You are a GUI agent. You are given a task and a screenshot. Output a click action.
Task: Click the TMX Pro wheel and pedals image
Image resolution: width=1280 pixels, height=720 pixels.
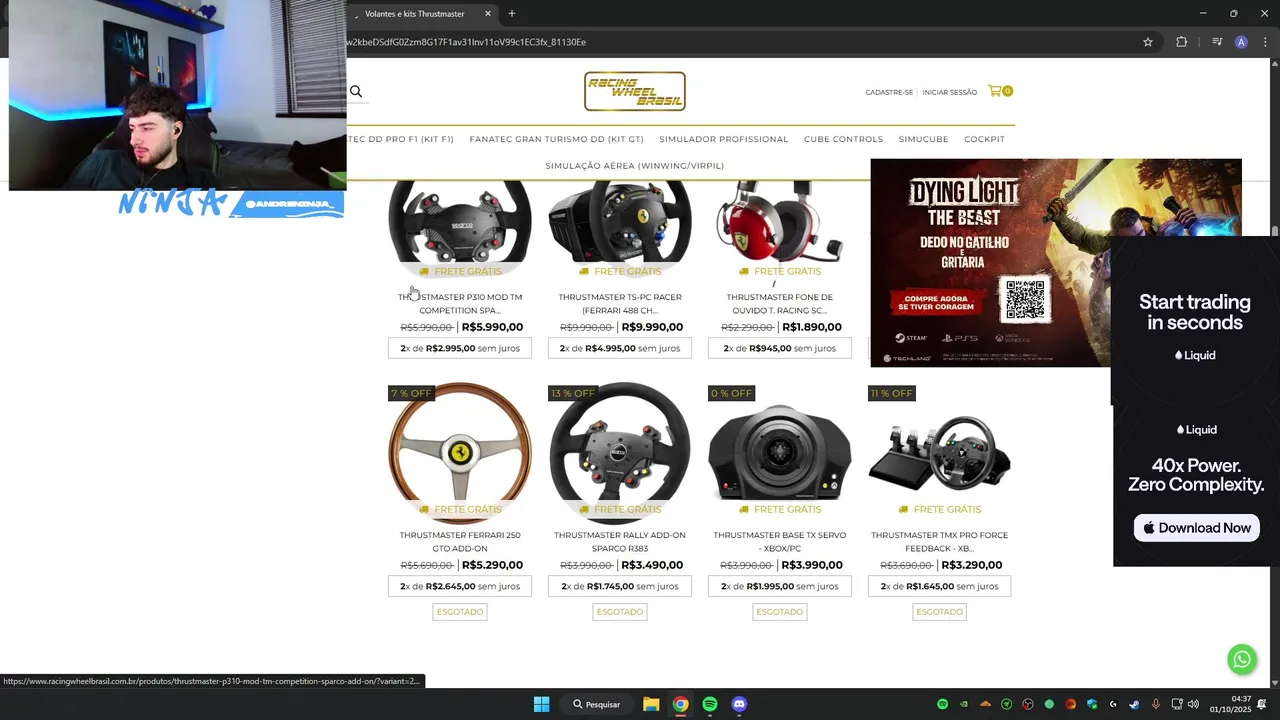coord(940,453)
